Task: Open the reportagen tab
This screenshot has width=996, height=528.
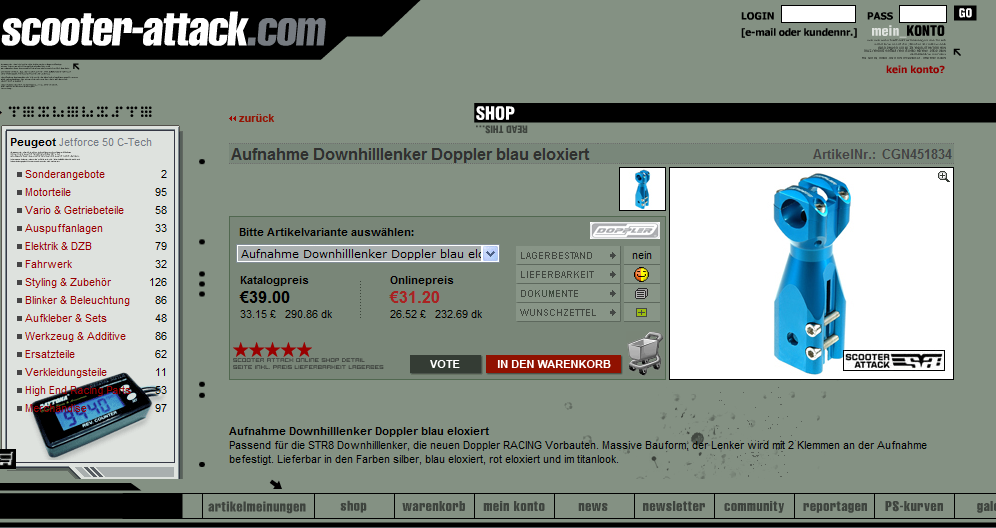Action: tap(835, 506)
